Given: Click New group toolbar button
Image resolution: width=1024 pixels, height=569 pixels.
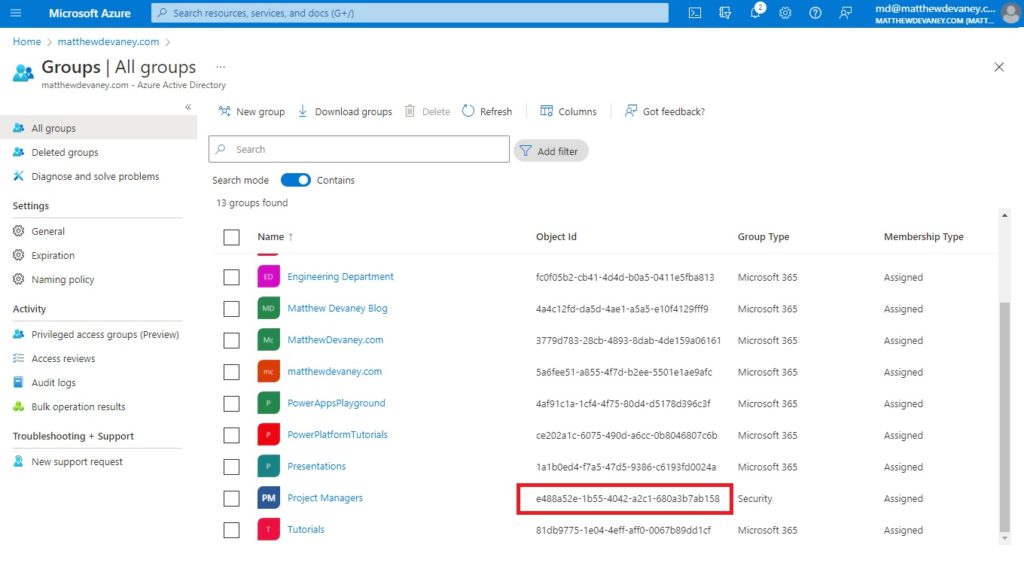Looking at the screenshot, I should coord(251,112).
